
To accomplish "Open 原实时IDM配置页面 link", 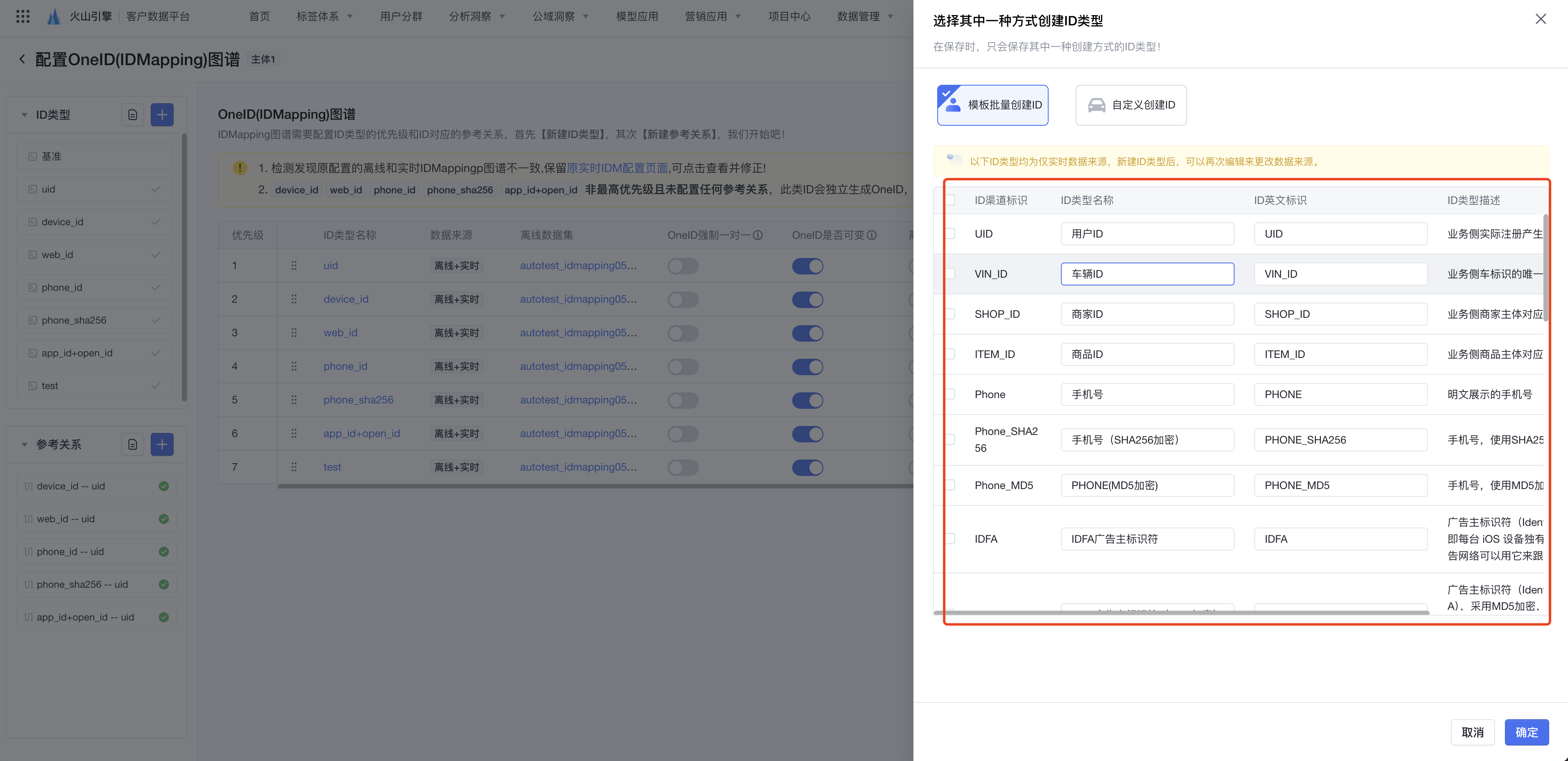I will [617, 168].
